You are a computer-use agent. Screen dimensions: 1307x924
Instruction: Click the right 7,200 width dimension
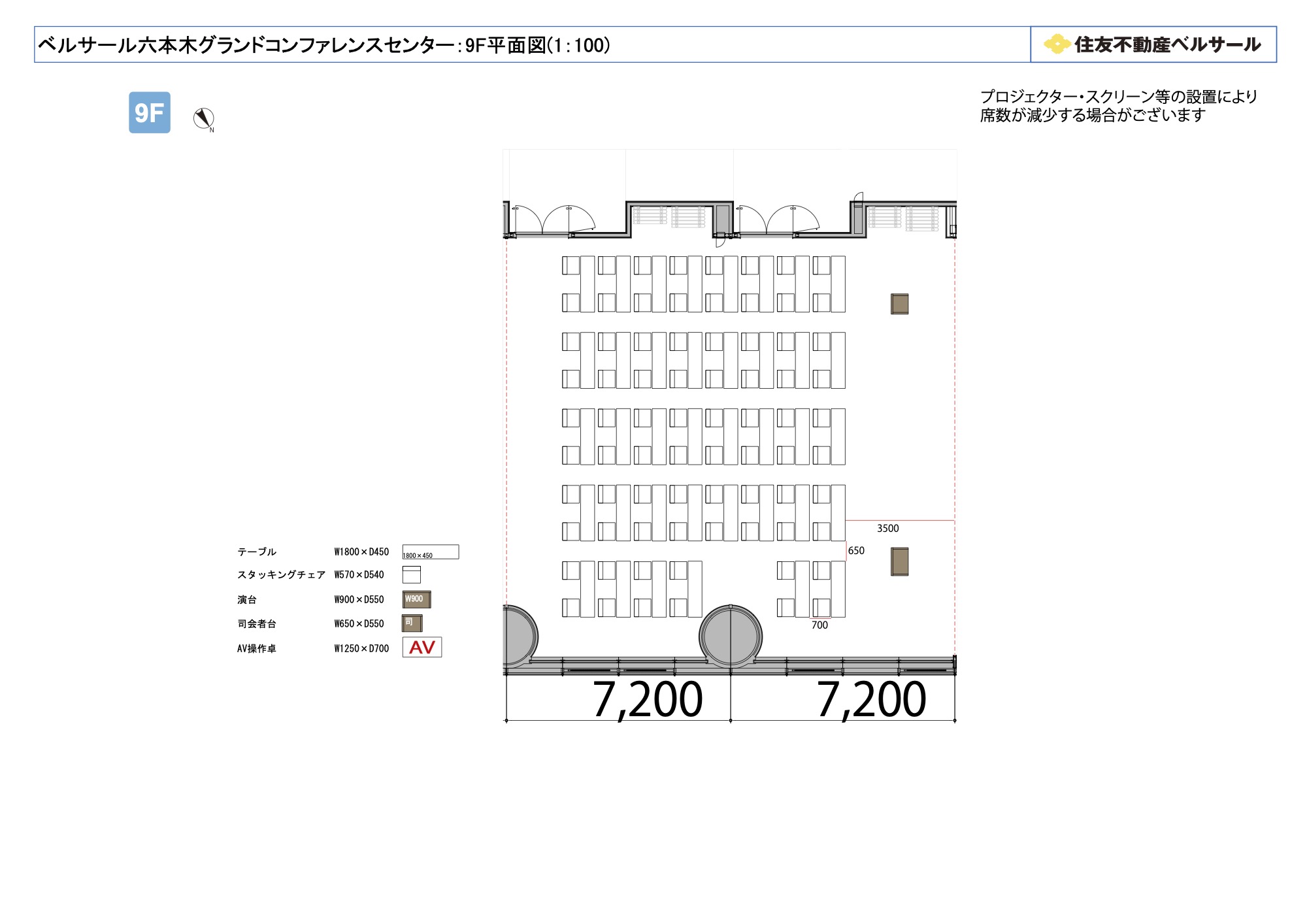click(x=871, y=700)
